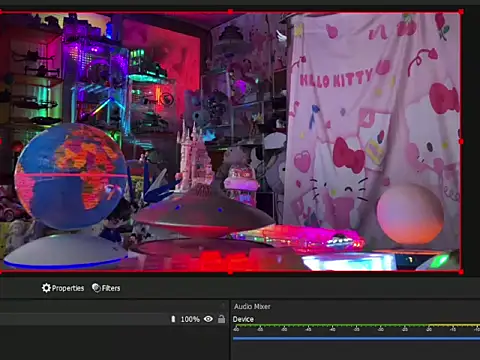480x360 pixels.
Task: Click the Audio Mixer panel title
Action: pyautogui.click(x=252, y=306)
